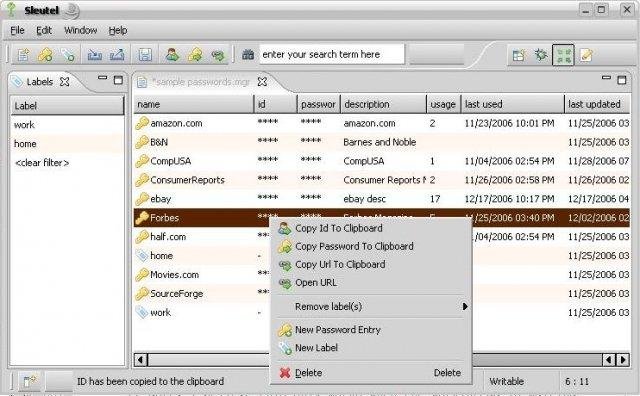Choose New Label from context menu
This screenshot has width=640, height=396.
pyautogui.click(x=371, y=348)
